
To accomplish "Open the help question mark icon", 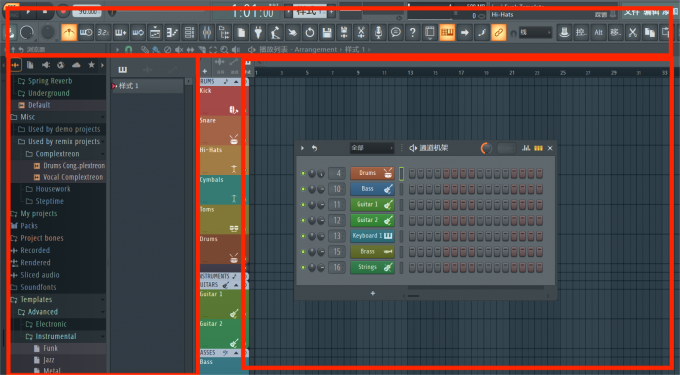I will (412, 33).
